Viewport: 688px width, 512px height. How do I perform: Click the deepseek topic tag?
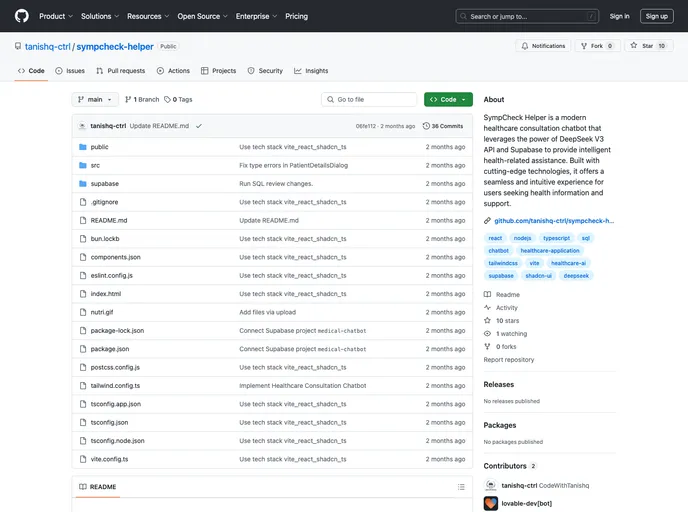(x=576, y=276)
